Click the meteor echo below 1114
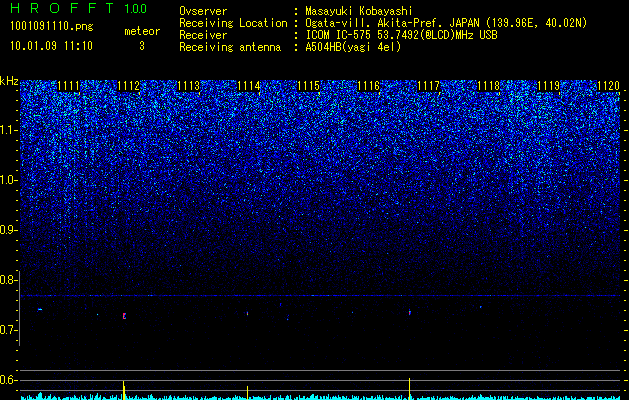The image size is (629, 400). (248, 313)
